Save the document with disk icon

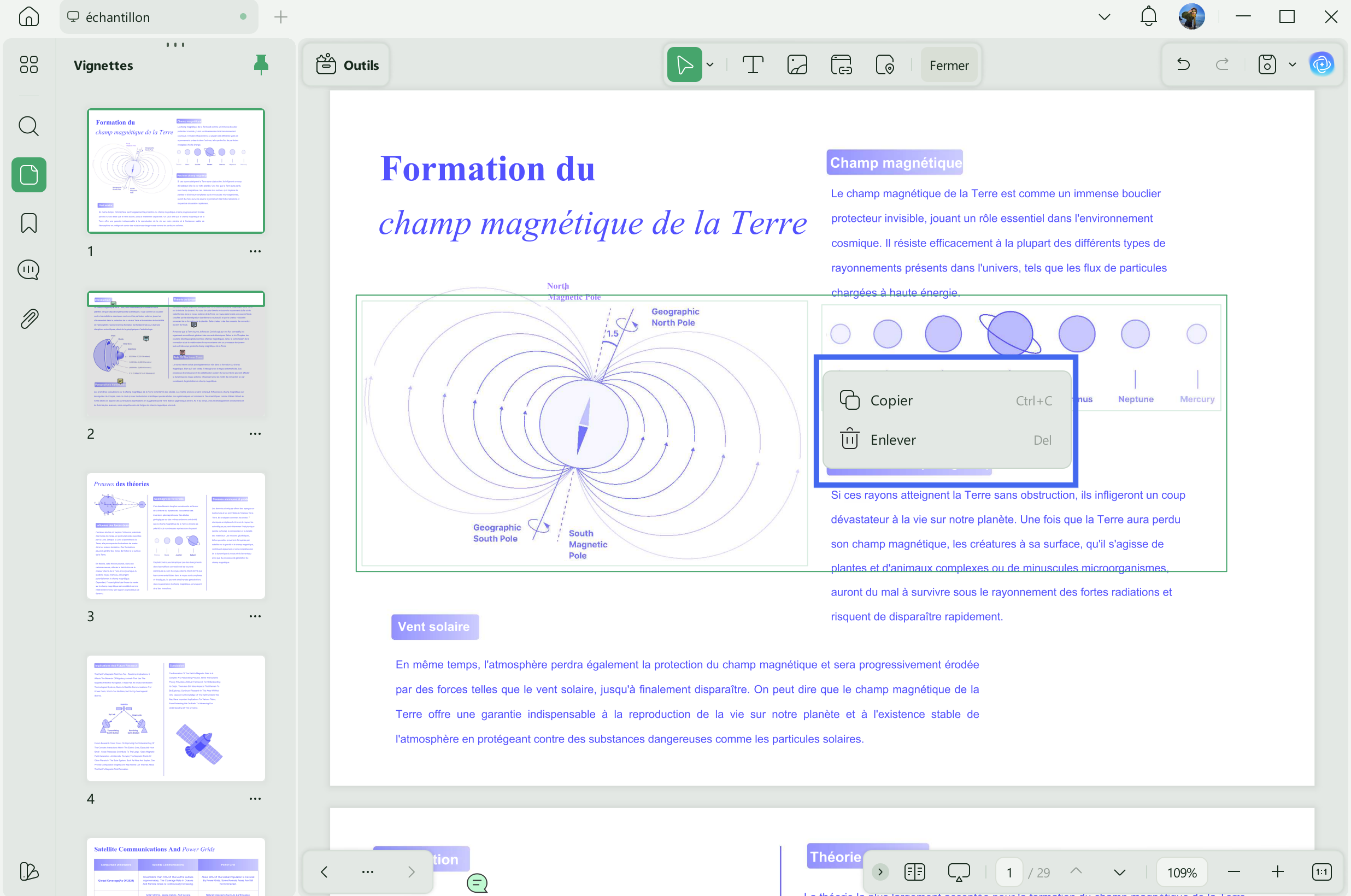(x=1267, y=64)
